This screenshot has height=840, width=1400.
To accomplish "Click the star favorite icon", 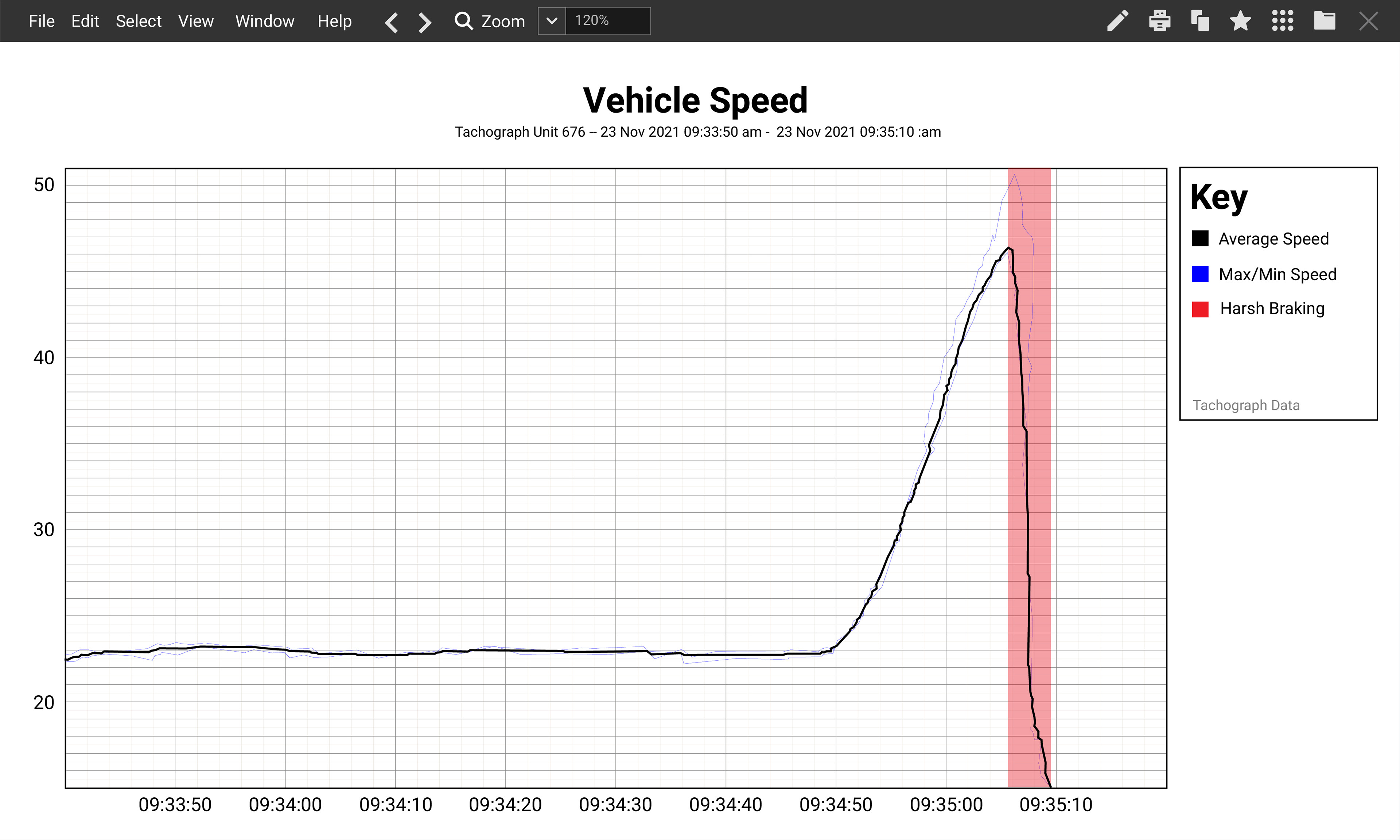I will 1240,21.
